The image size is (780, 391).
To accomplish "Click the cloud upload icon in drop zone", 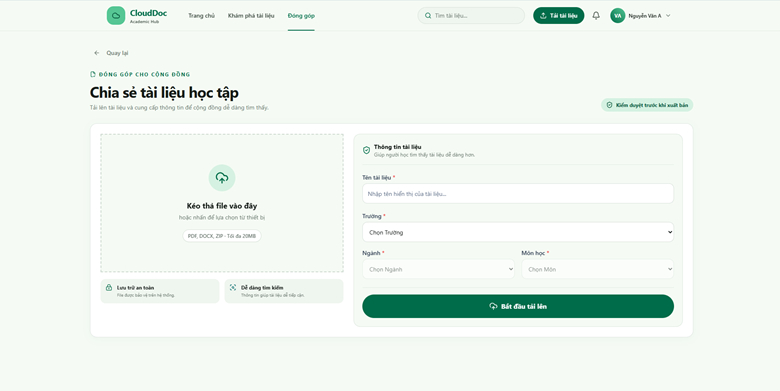I will click(222, 178).
